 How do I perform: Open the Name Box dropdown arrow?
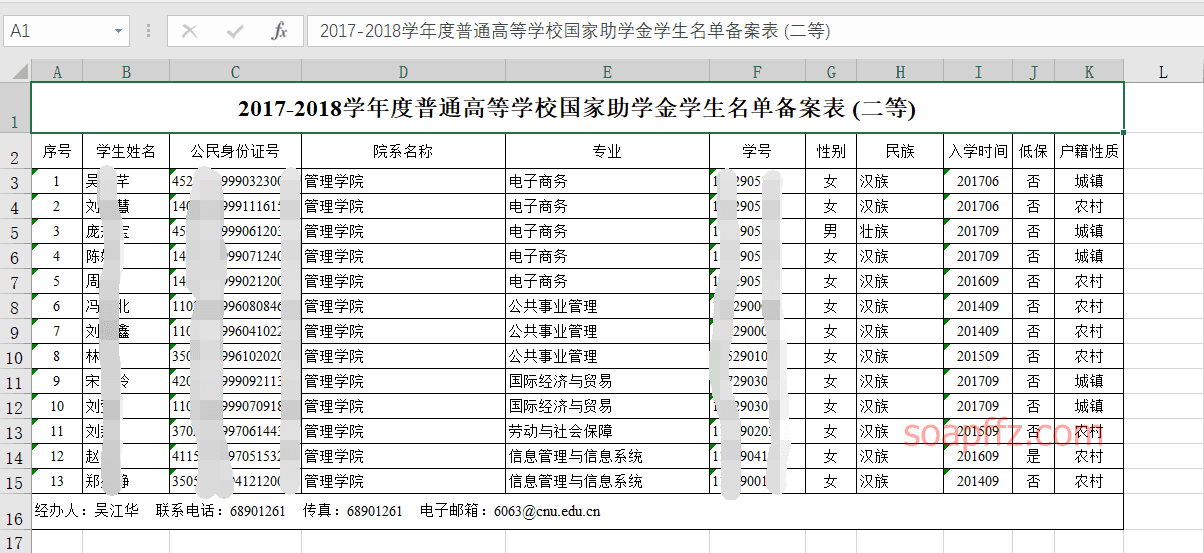click(x=119, y=31)
